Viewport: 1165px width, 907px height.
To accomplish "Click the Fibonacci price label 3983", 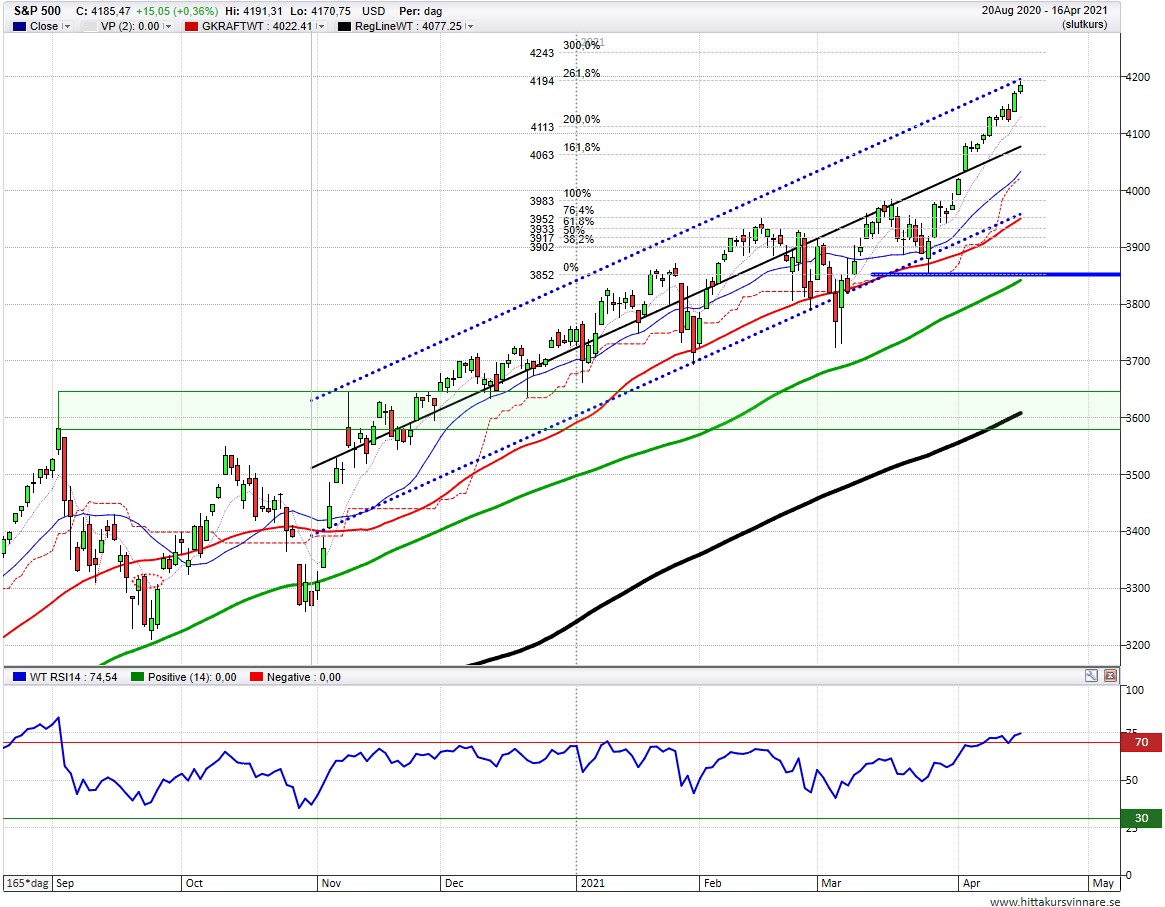I will click(542, 201).
